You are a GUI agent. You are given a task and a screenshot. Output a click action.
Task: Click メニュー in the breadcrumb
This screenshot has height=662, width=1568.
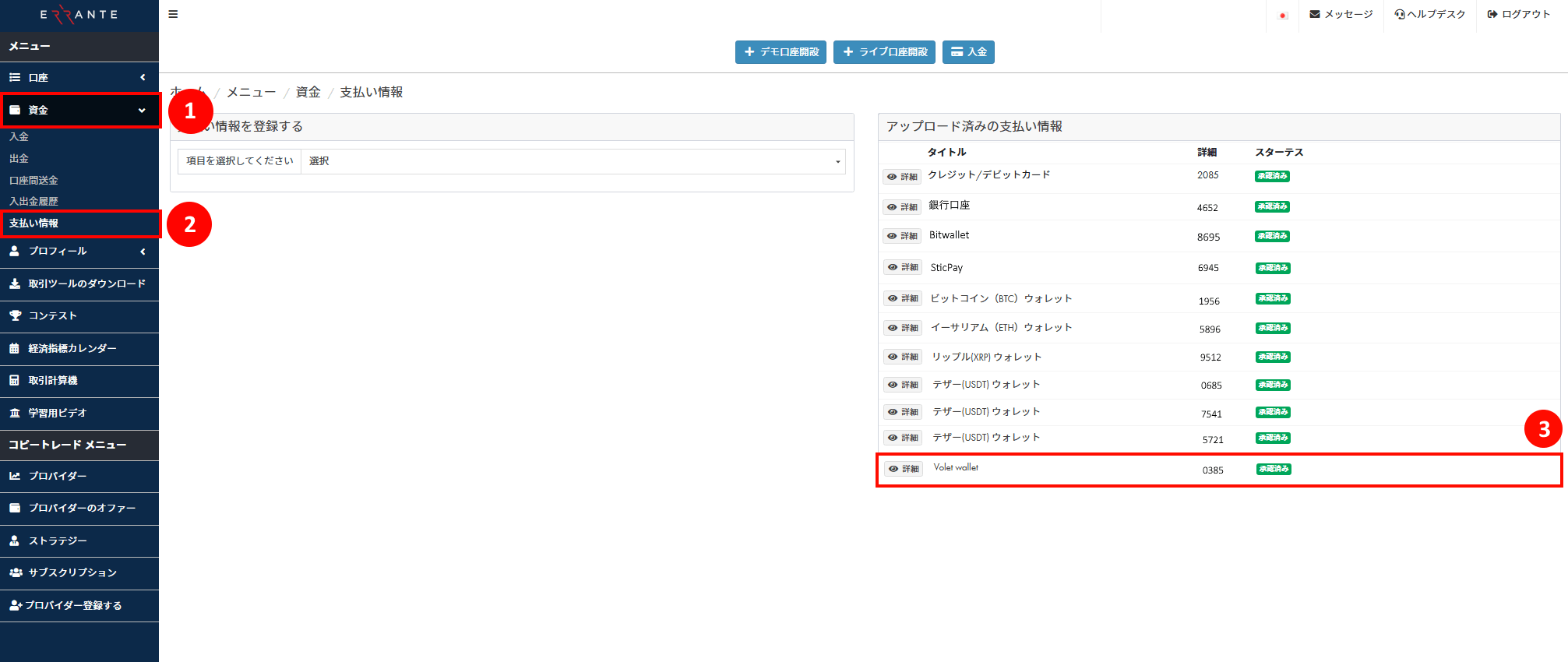point(251,92)
